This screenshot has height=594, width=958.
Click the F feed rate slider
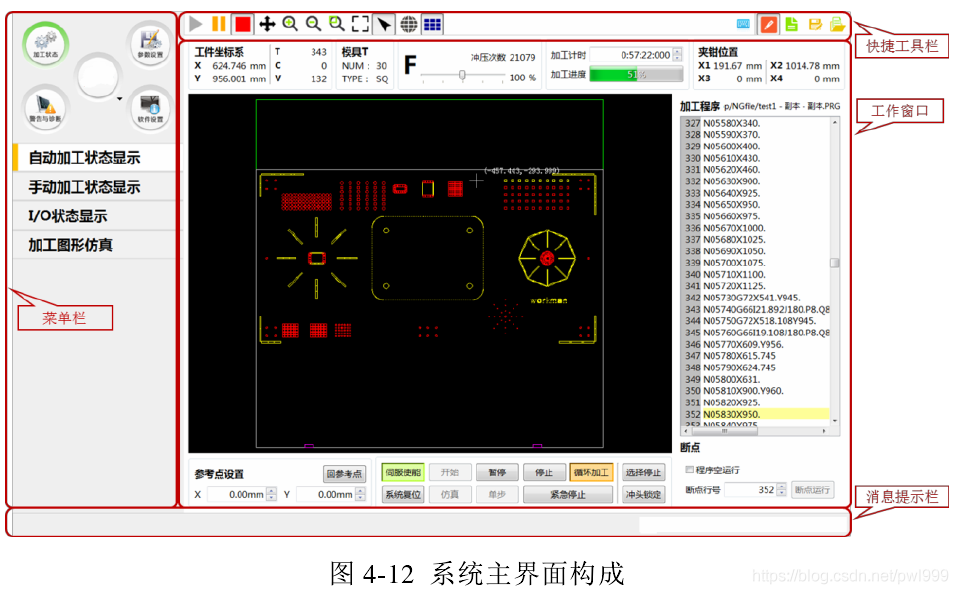point(464,74)
